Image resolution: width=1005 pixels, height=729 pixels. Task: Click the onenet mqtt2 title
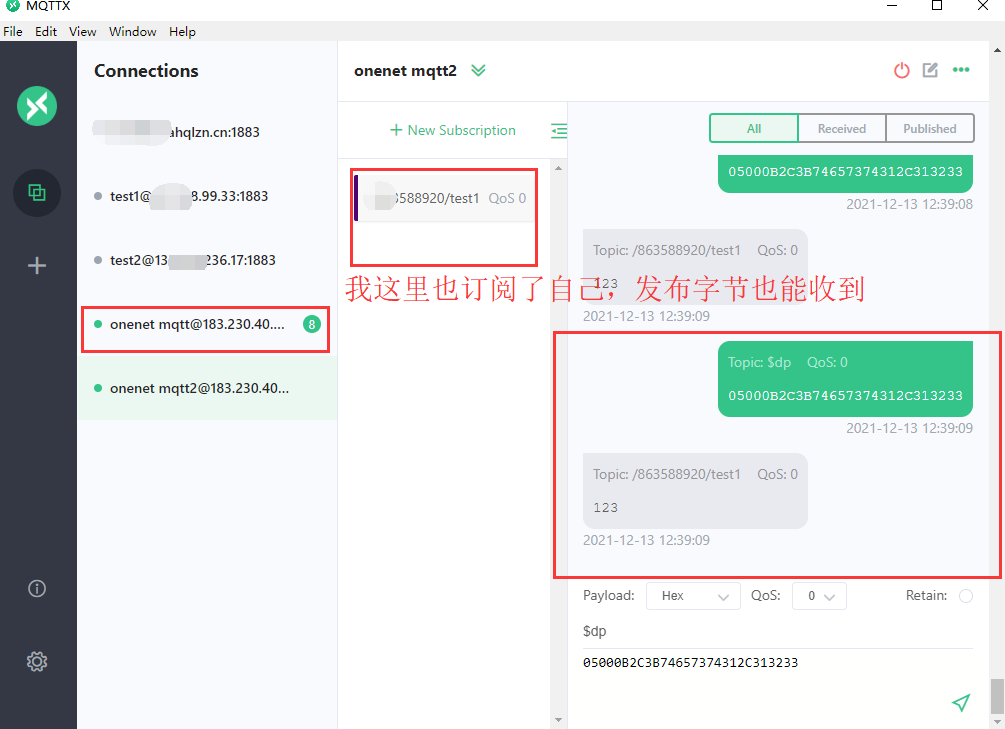point(405,71)
